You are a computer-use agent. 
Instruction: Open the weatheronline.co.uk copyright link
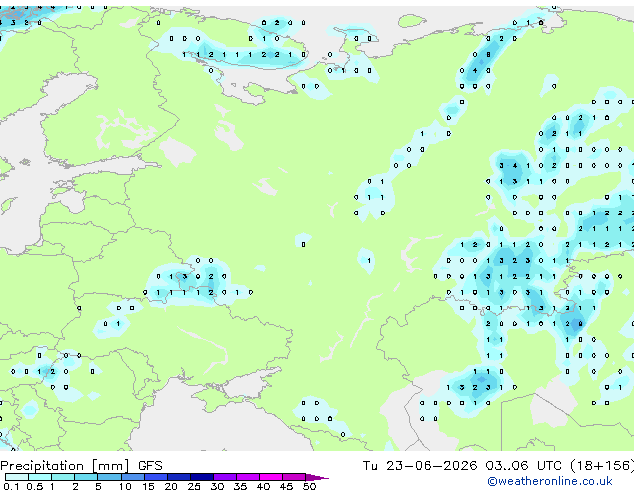coord(550,481)
